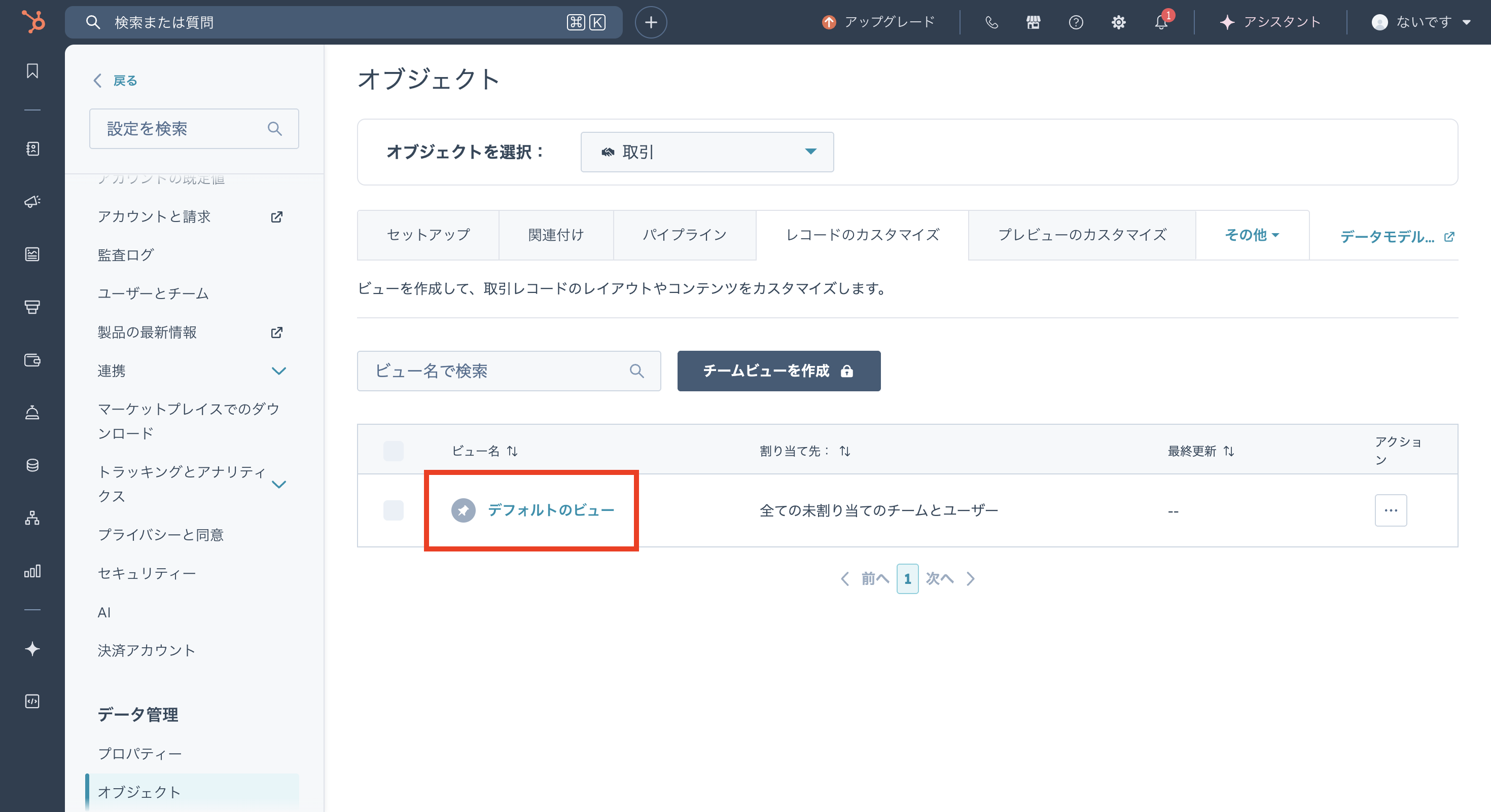Screen dimensions: 1491x812
Task: Sort by ビュー名 column arrows
Action: click(512, 451)
